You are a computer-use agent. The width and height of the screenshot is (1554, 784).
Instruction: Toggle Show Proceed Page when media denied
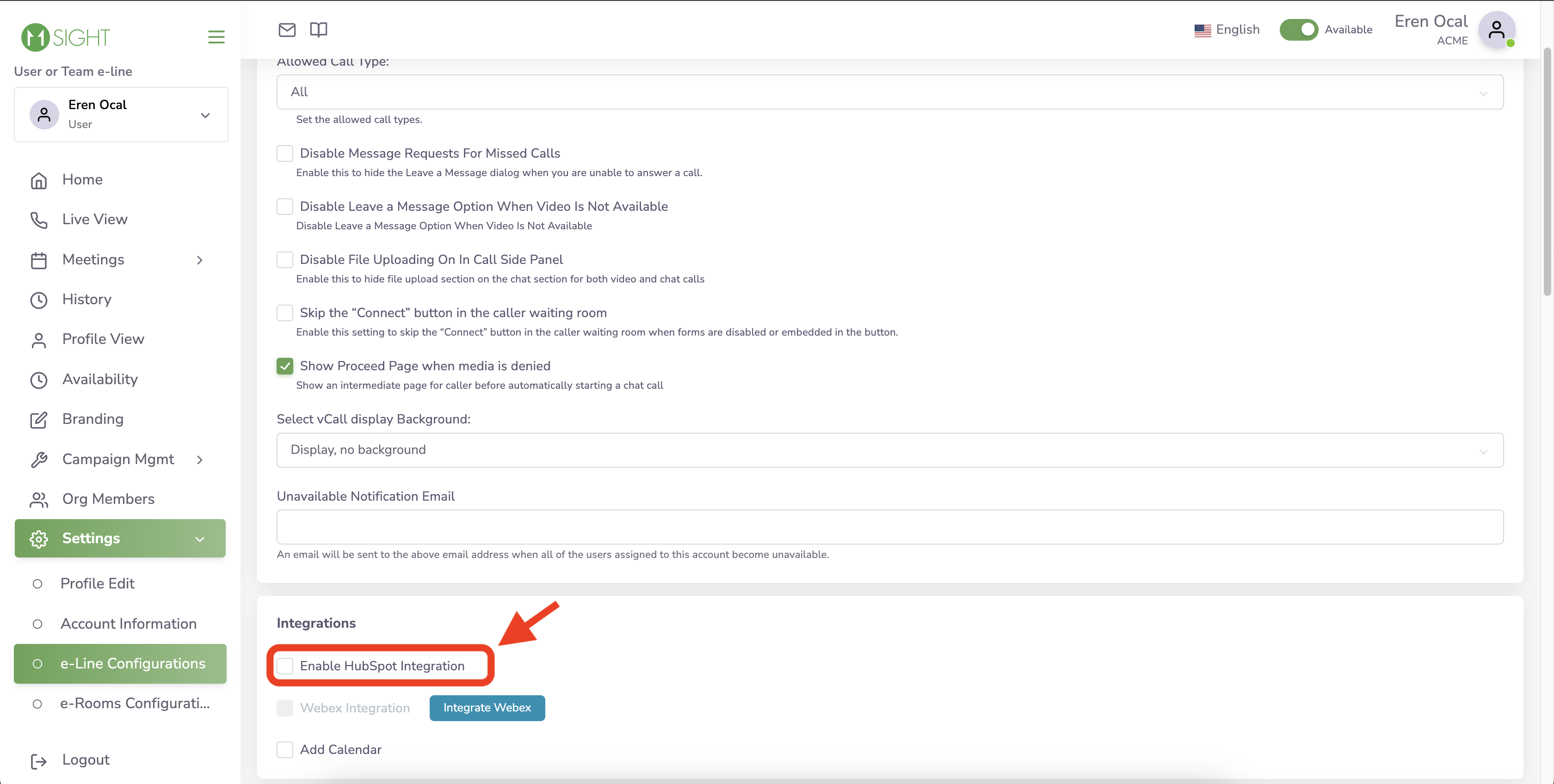point(285,365)
